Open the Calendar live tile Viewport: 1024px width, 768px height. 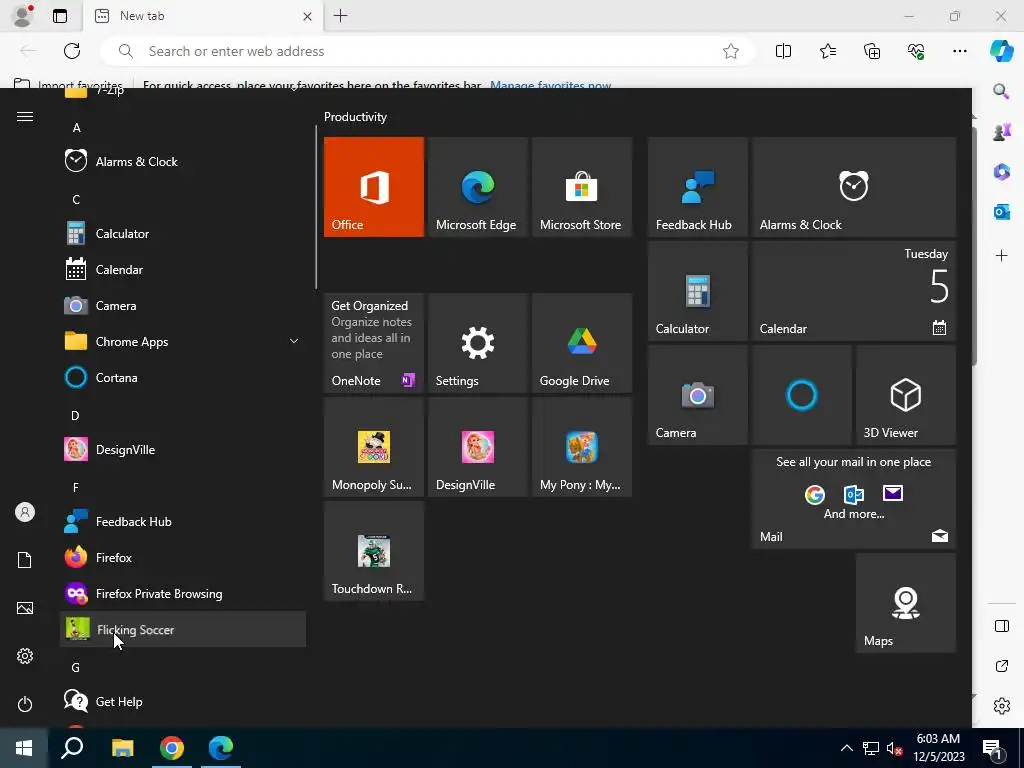(x=854, y=291)
